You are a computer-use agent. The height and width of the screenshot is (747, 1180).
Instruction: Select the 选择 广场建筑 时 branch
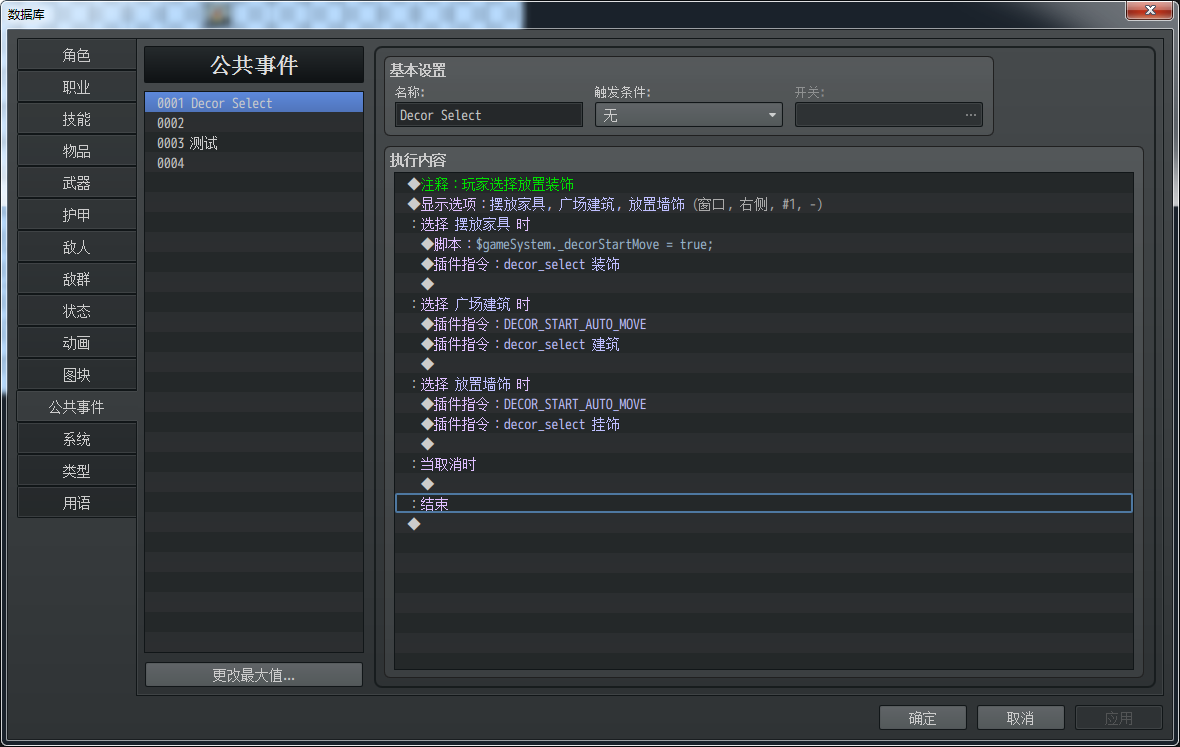(764, 304)
